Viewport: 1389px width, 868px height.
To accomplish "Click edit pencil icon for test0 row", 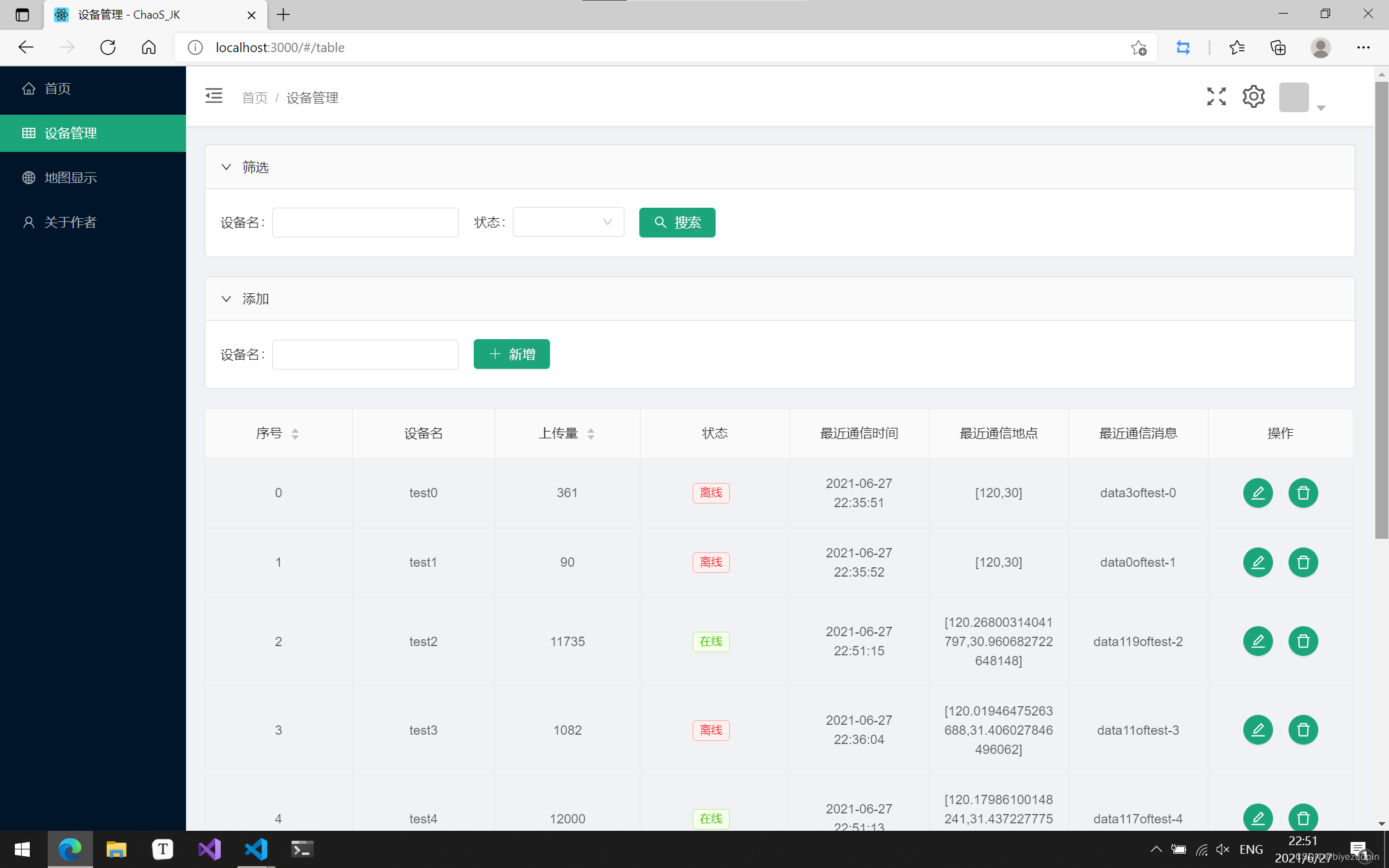I will pyautogui.click(x=1258, y=493).
